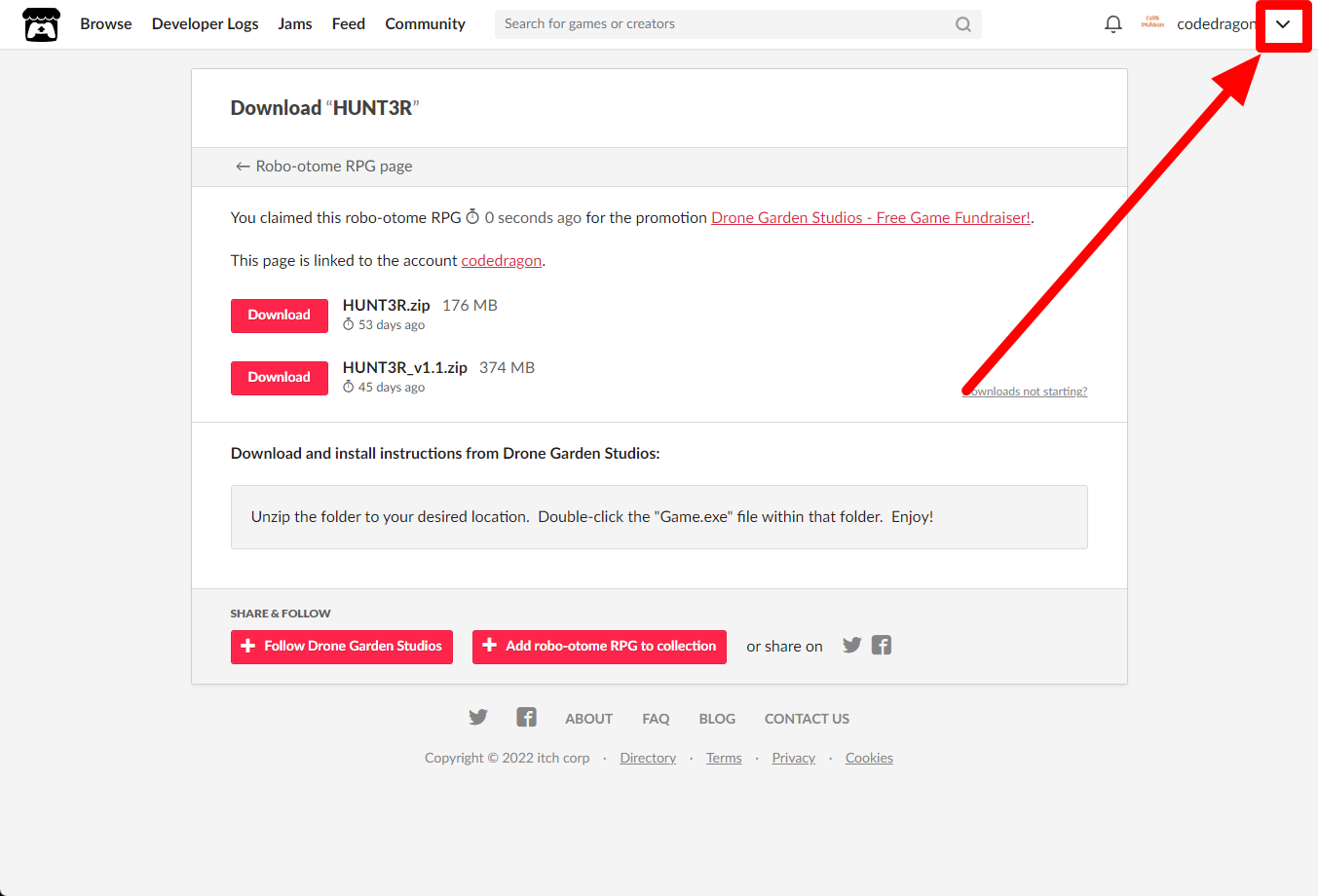1318x896 pixels.
Task: Focus the games or creators search field
Action: [x=737, y=24]
